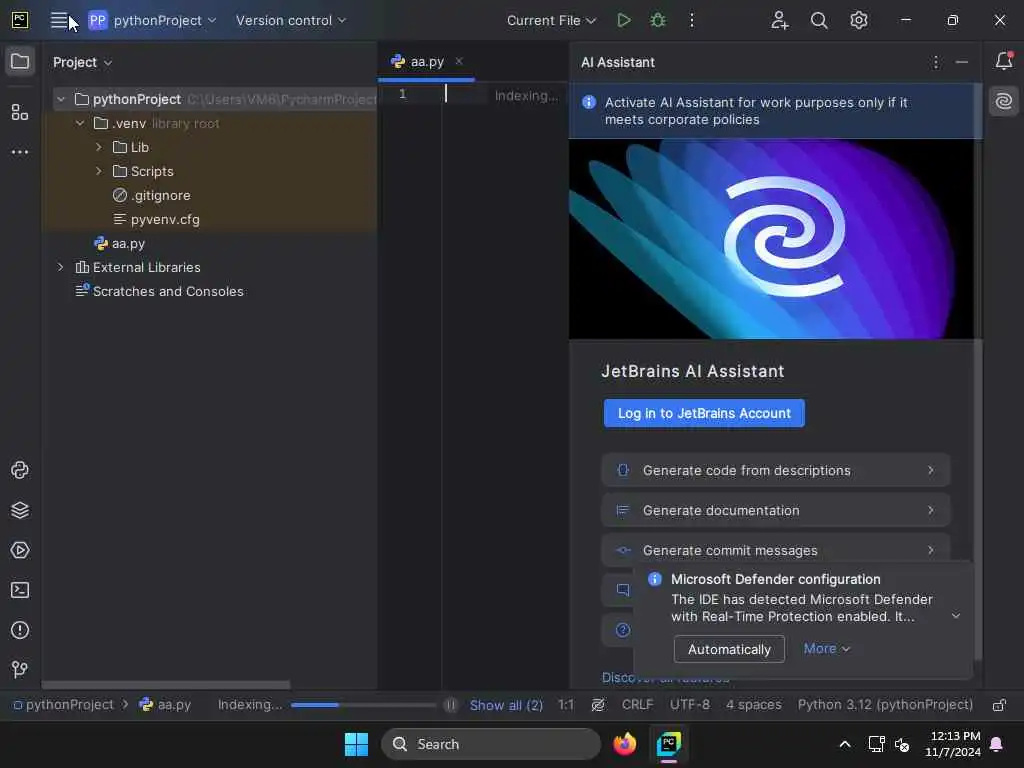Image resolution: width=1024 pixels, height=768 pixels.
Task: Open AI Assistant panel options dots
Action: (936, 62)
